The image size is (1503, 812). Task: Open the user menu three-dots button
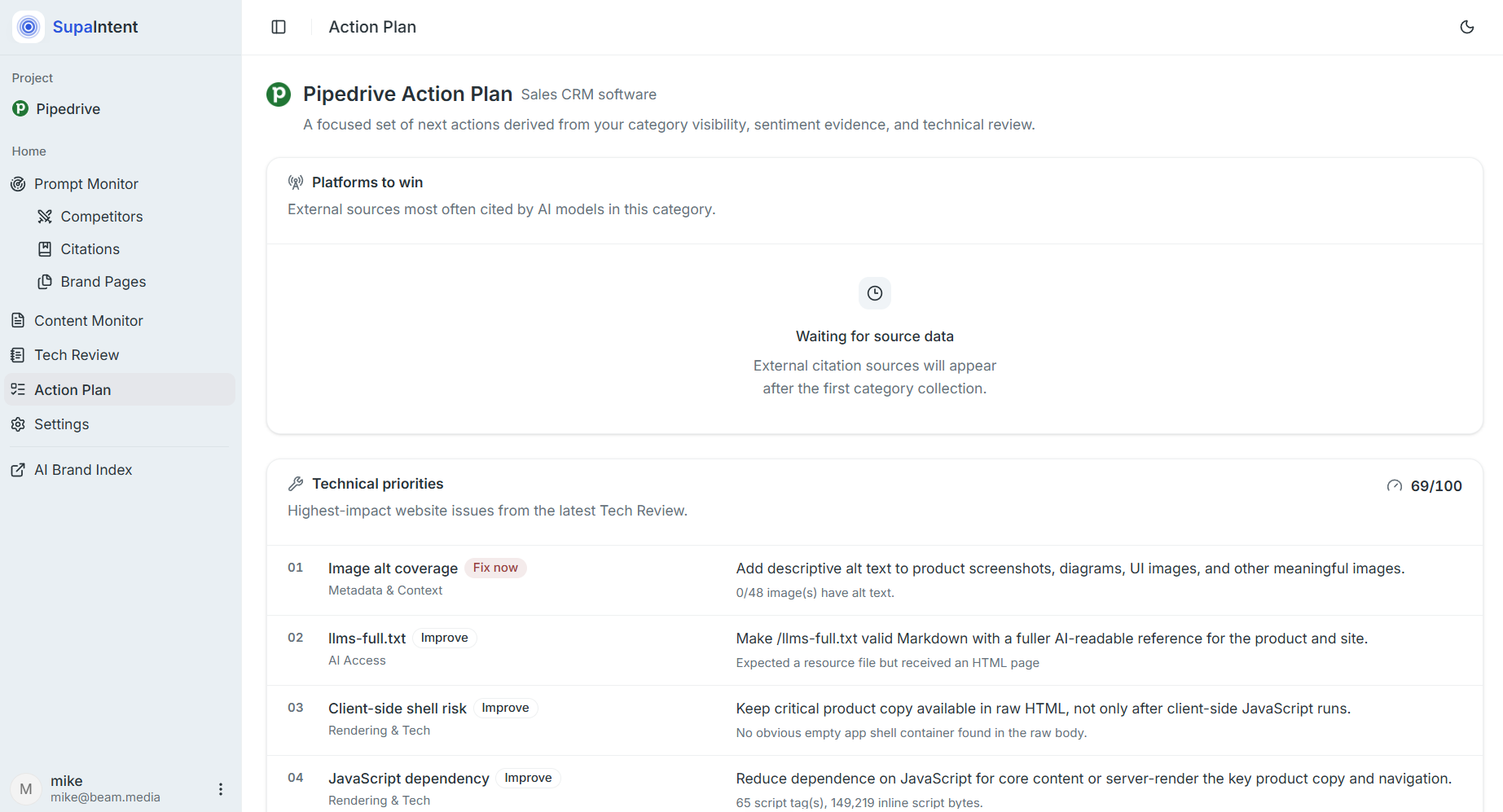click(x=221, y=789)
